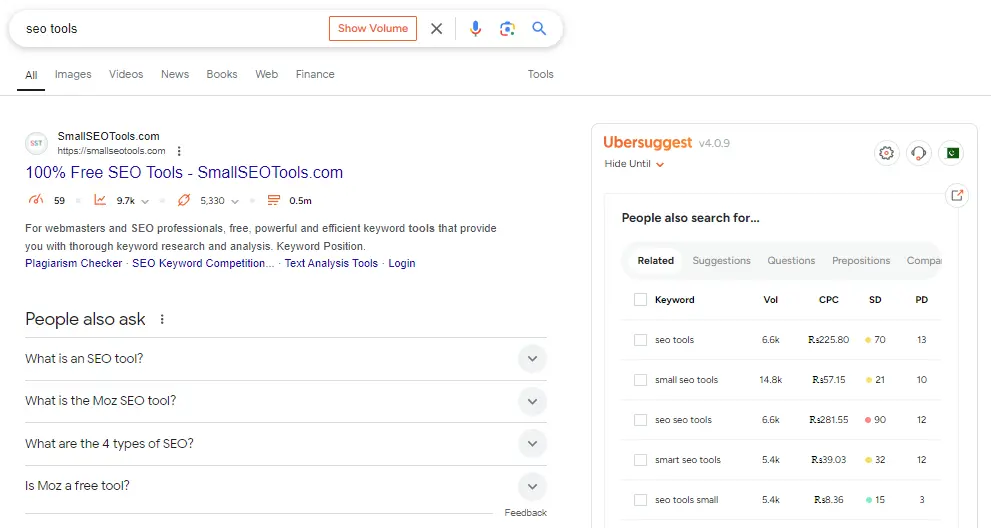Open Google Lens image search icon
Screen dimensions: 991x528
[x=507, y=29]
